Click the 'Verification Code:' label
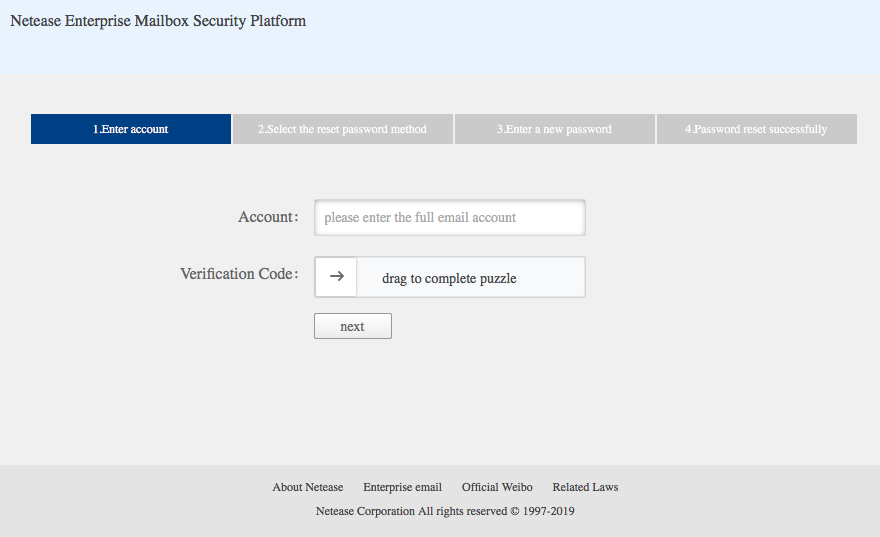The image size is (880, 537). (x=238, y=274)
